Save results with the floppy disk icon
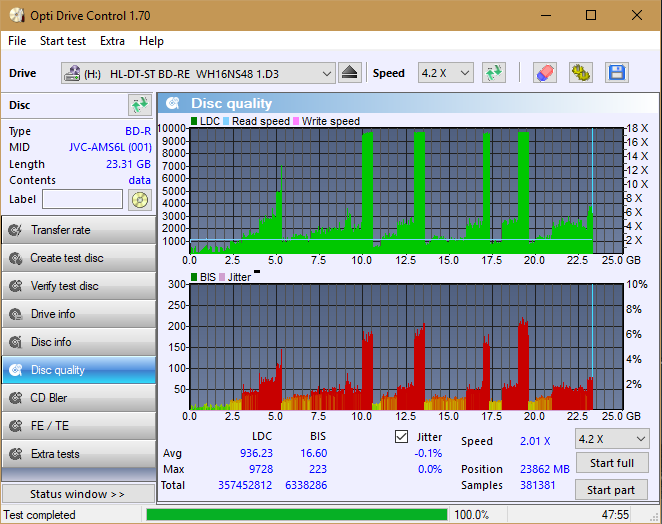 coord(617,73)
